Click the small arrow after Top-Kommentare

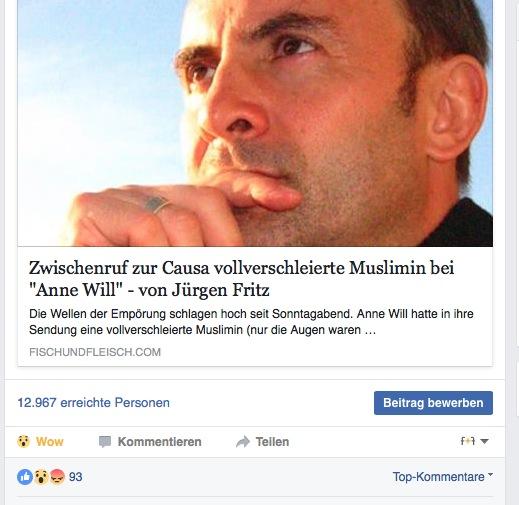490,474
